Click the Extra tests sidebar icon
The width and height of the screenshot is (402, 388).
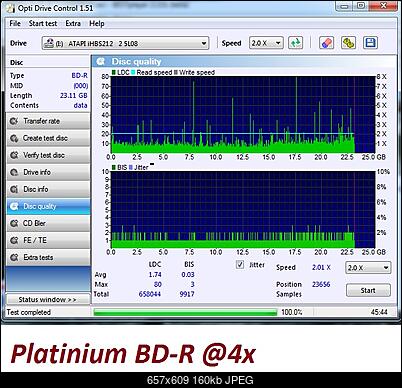point(14,257)
